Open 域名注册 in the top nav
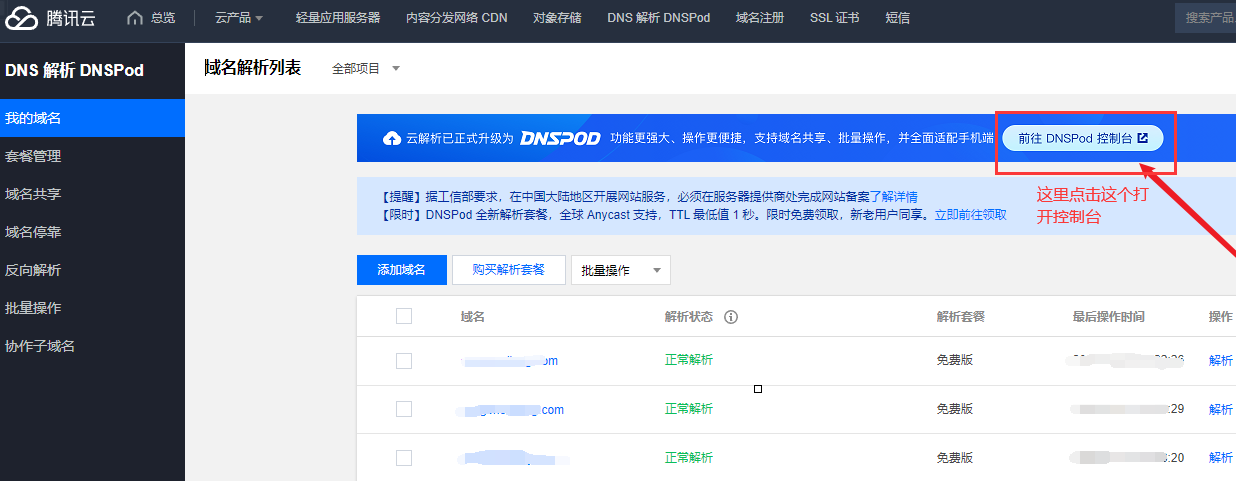 (x=760, y=18)
